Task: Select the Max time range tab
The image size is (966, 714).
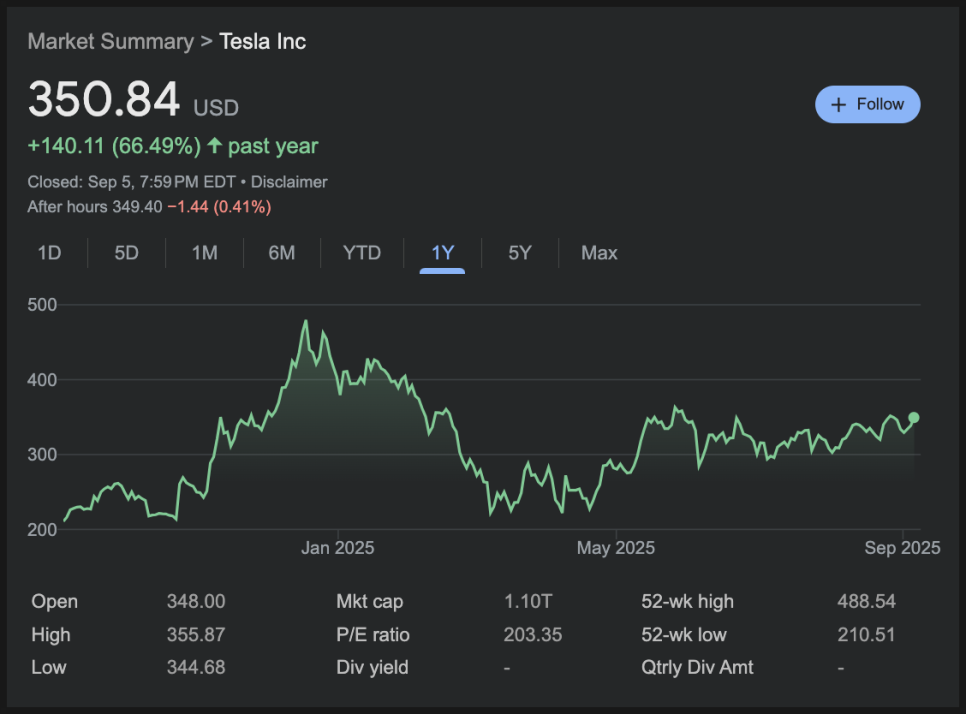Action: click(x=599, y=253)
